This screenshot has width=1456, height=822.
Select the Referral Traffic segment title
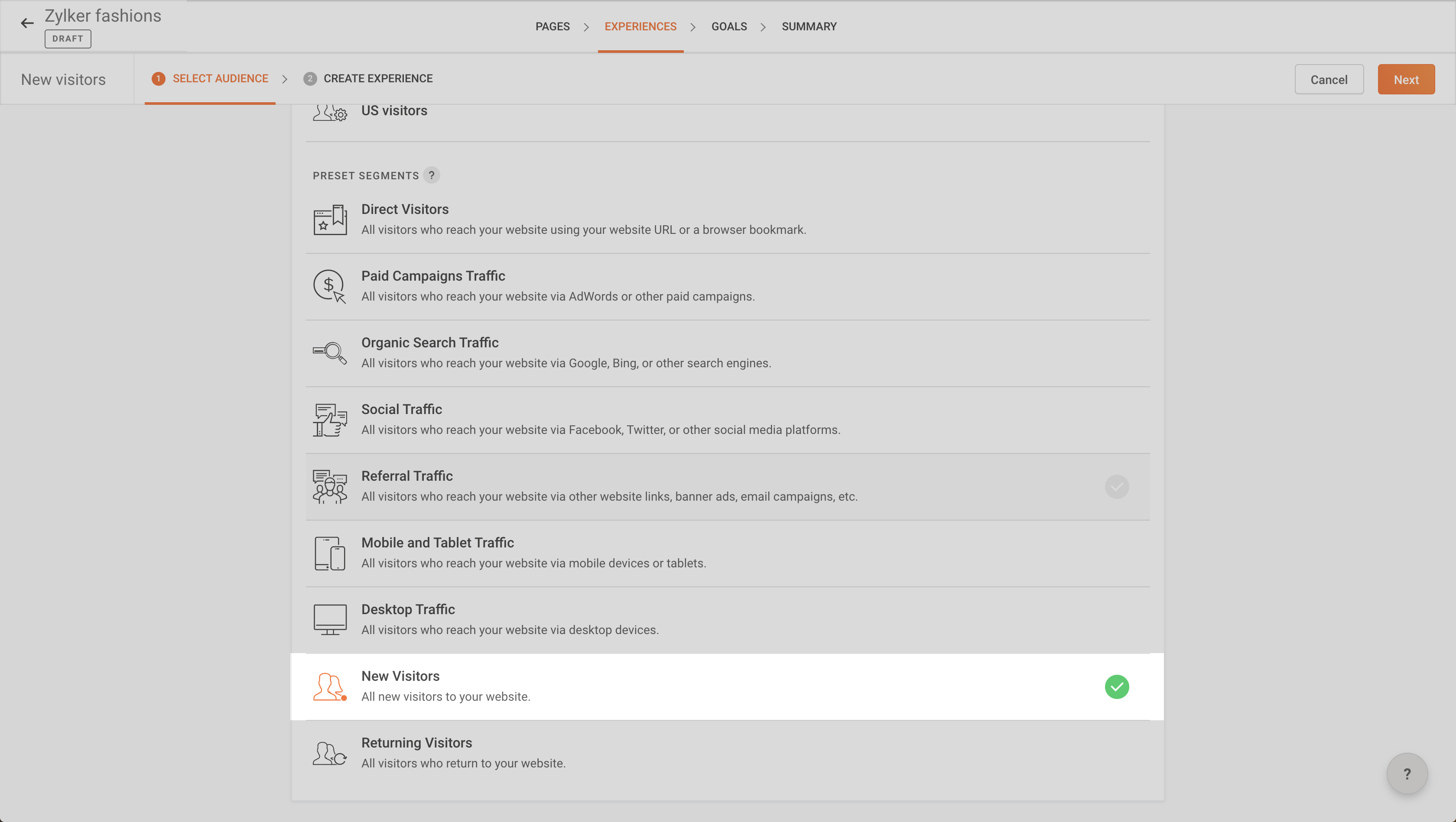(x=407, y=476)
